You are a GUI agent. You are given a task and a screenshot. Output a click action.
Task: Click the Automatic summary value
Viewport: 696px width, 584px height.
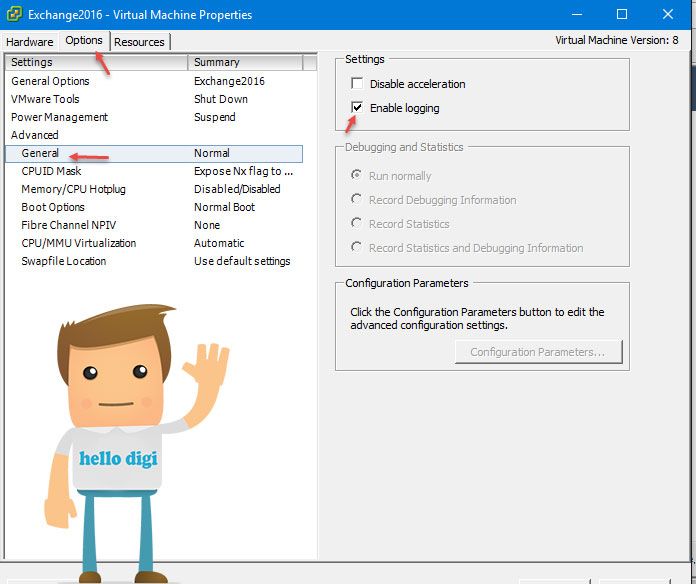click(219, 243)
